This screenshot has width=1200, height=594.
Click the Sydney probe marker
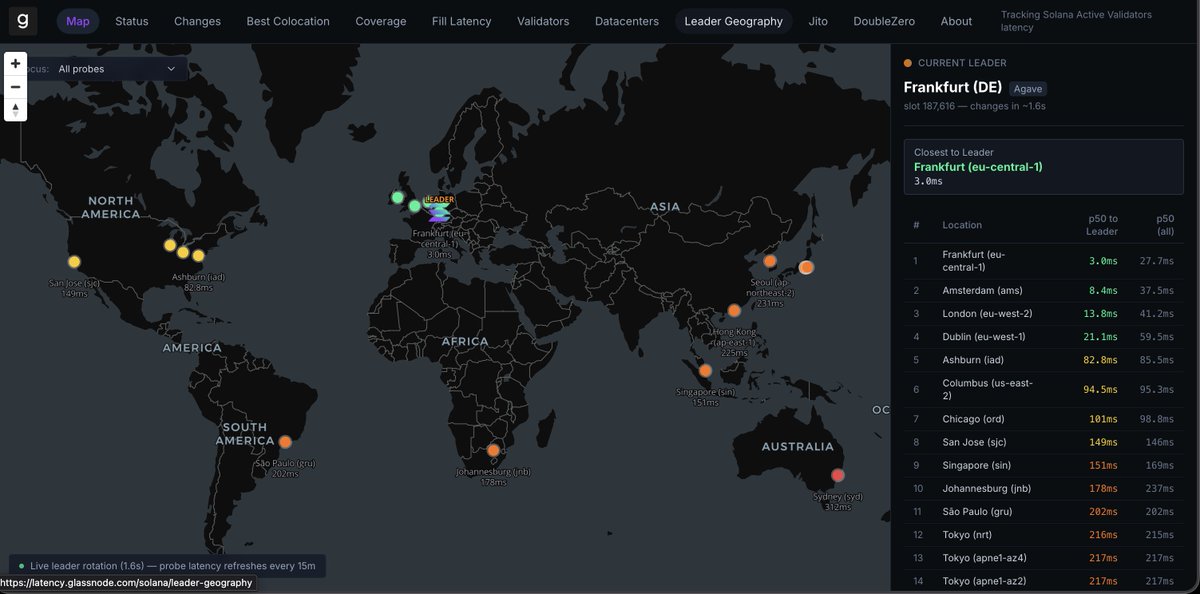(838, 475)
